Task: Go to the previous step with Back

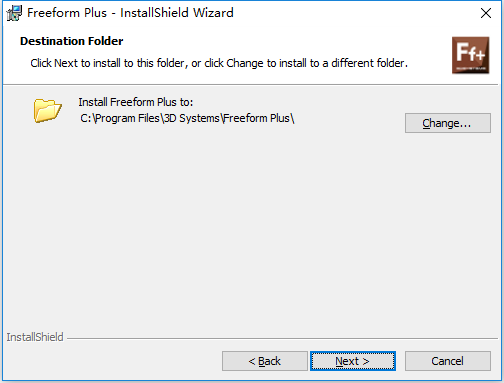Action: coord(265,361)
